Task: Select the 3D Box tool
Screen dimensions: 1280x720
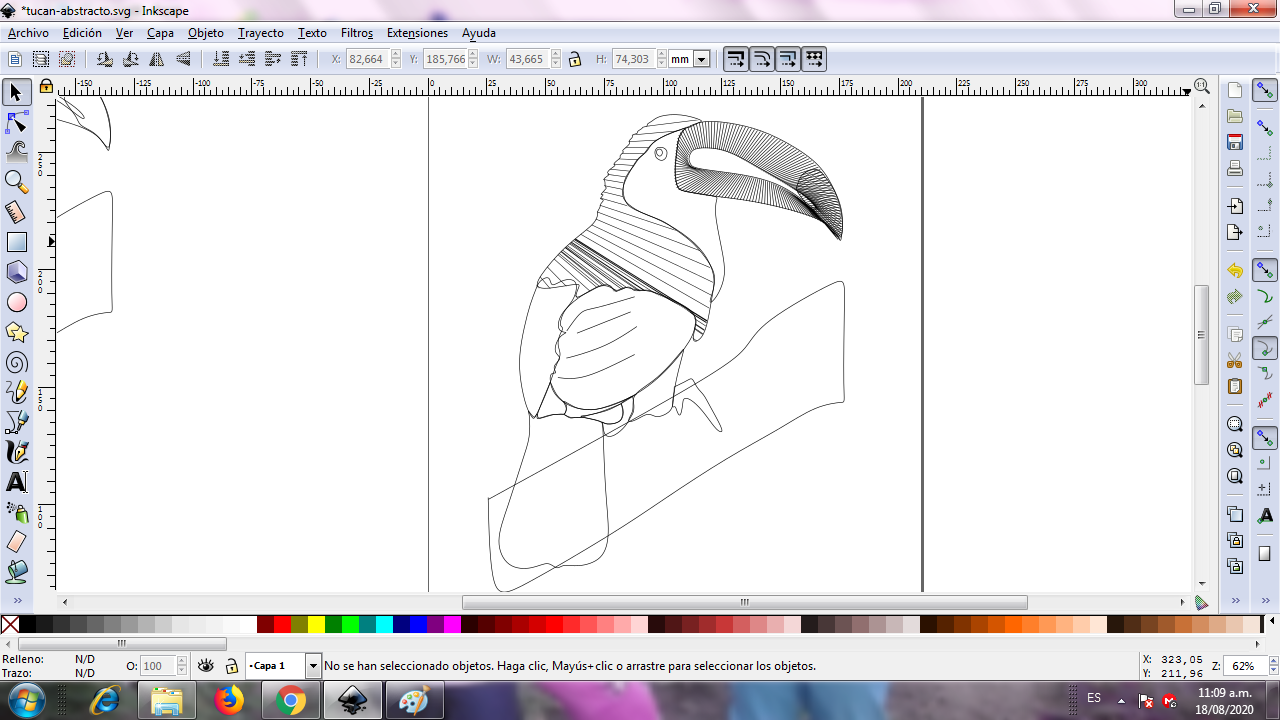Action: 16,272
